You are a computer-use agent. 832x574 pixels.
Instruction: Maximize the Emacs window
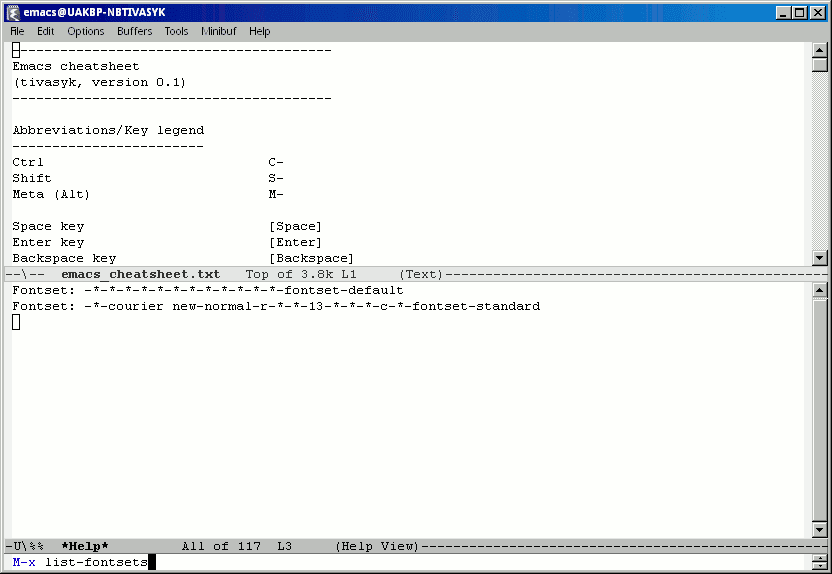tap(800, 13)
